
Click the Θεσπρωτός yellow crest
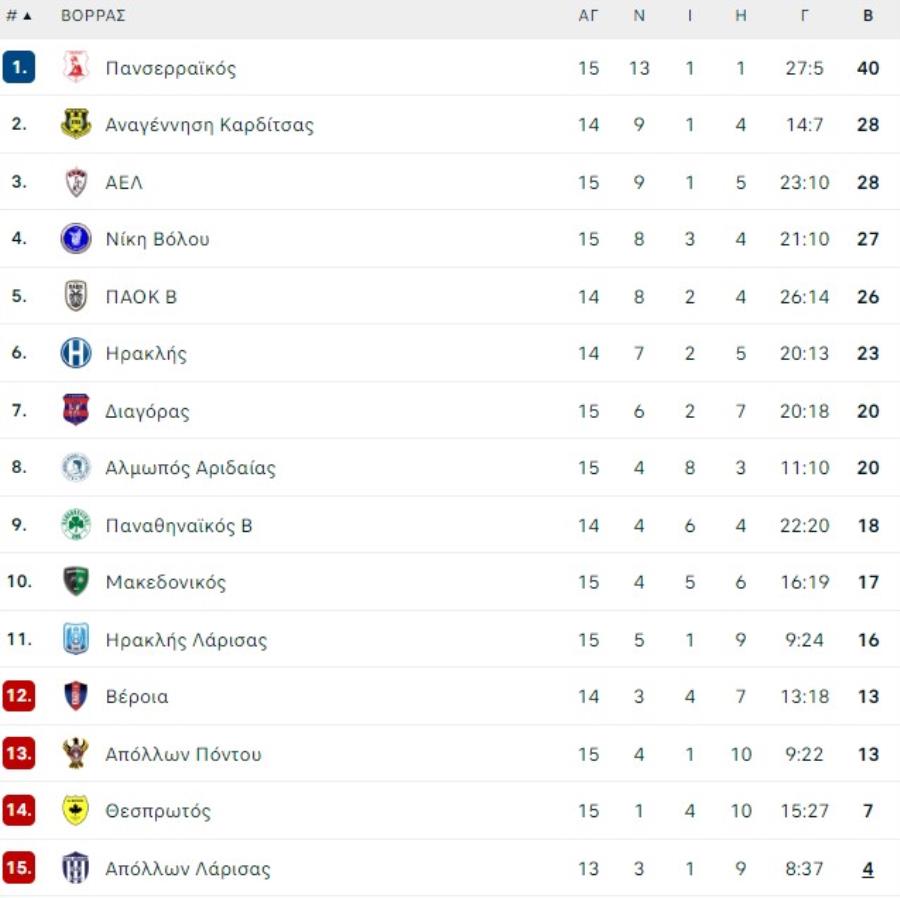point(76,810)
